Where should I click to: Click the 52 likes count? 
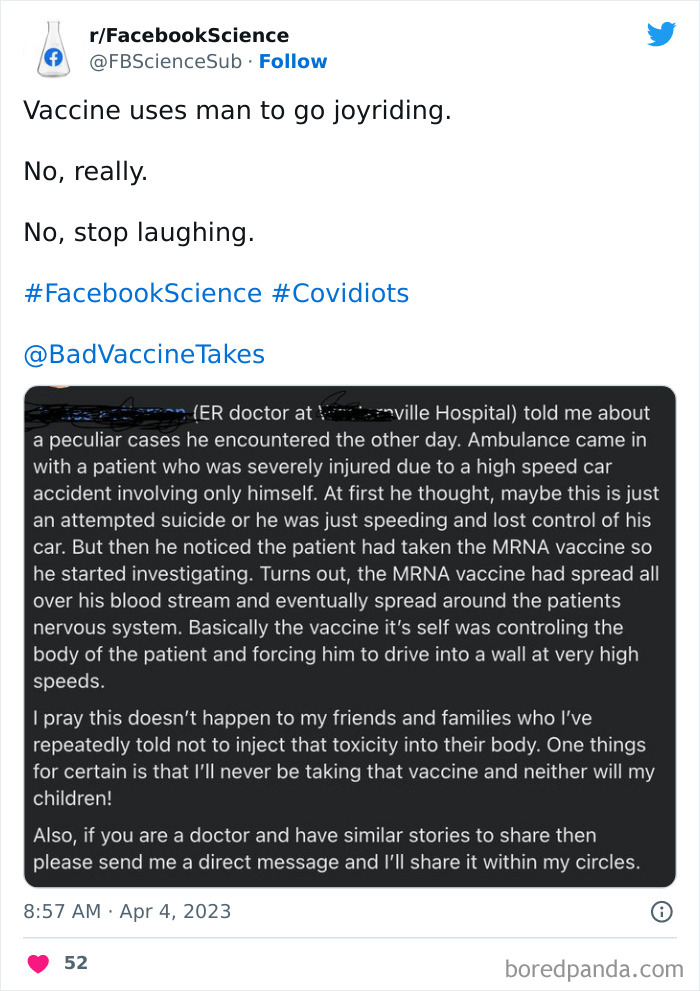click(x=77, y=962)
